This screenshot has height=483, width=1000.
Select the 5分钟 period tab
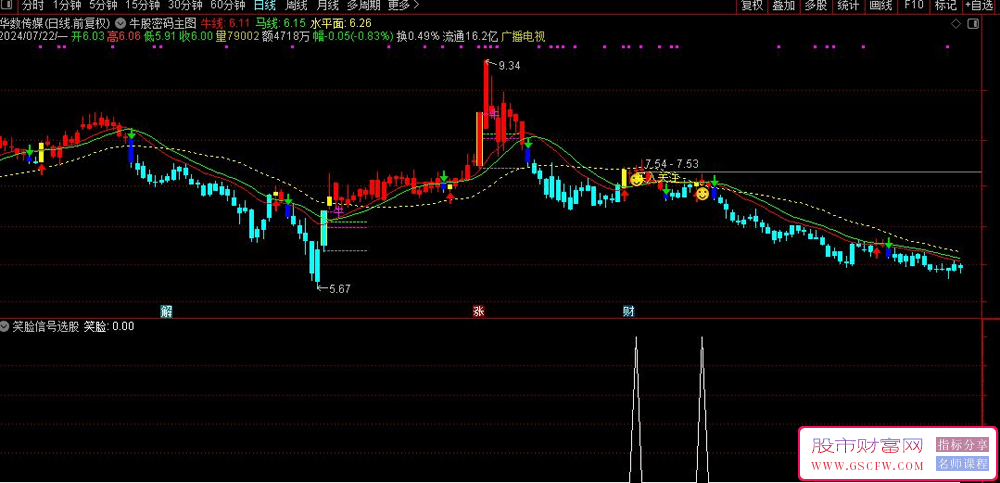(x=103, y=6)
